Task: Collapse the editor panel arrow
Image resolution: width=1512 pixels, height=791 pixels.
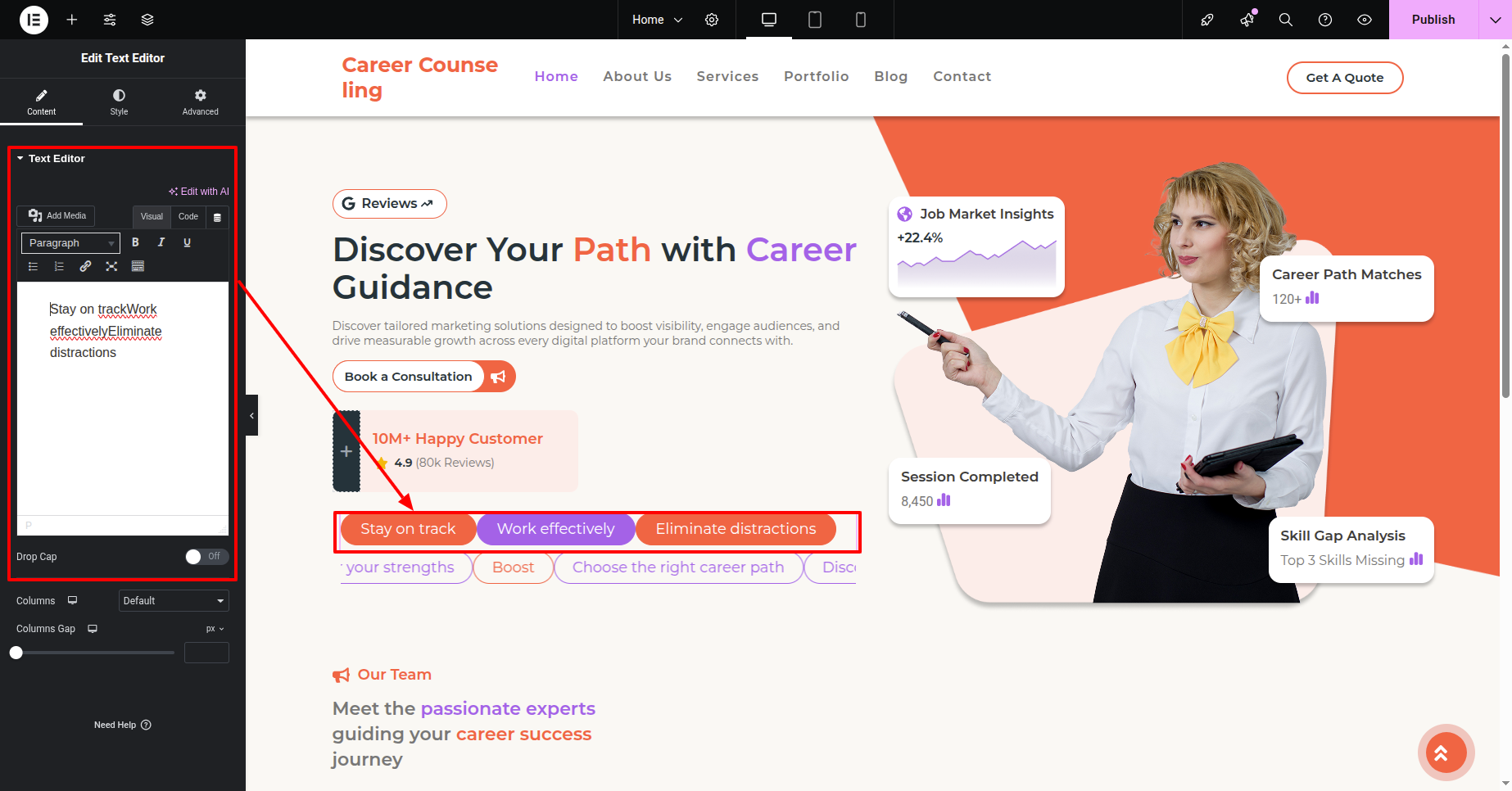Action: click(251, 415)
